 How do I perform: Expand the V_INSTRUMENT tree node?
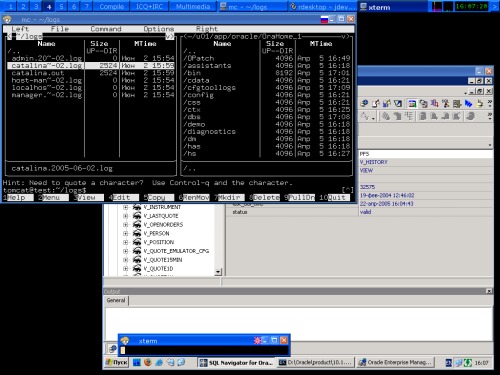[126, 207]
